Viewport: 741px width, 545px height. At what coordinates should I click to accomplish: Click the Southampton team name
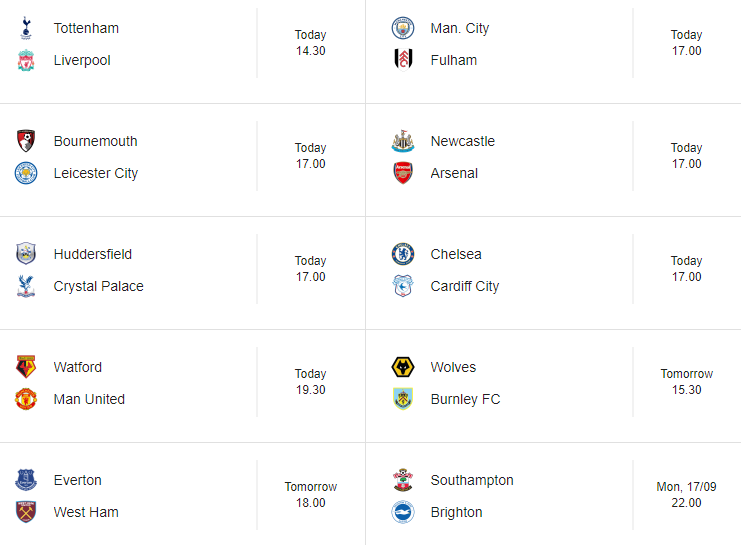tap(472, 480)
